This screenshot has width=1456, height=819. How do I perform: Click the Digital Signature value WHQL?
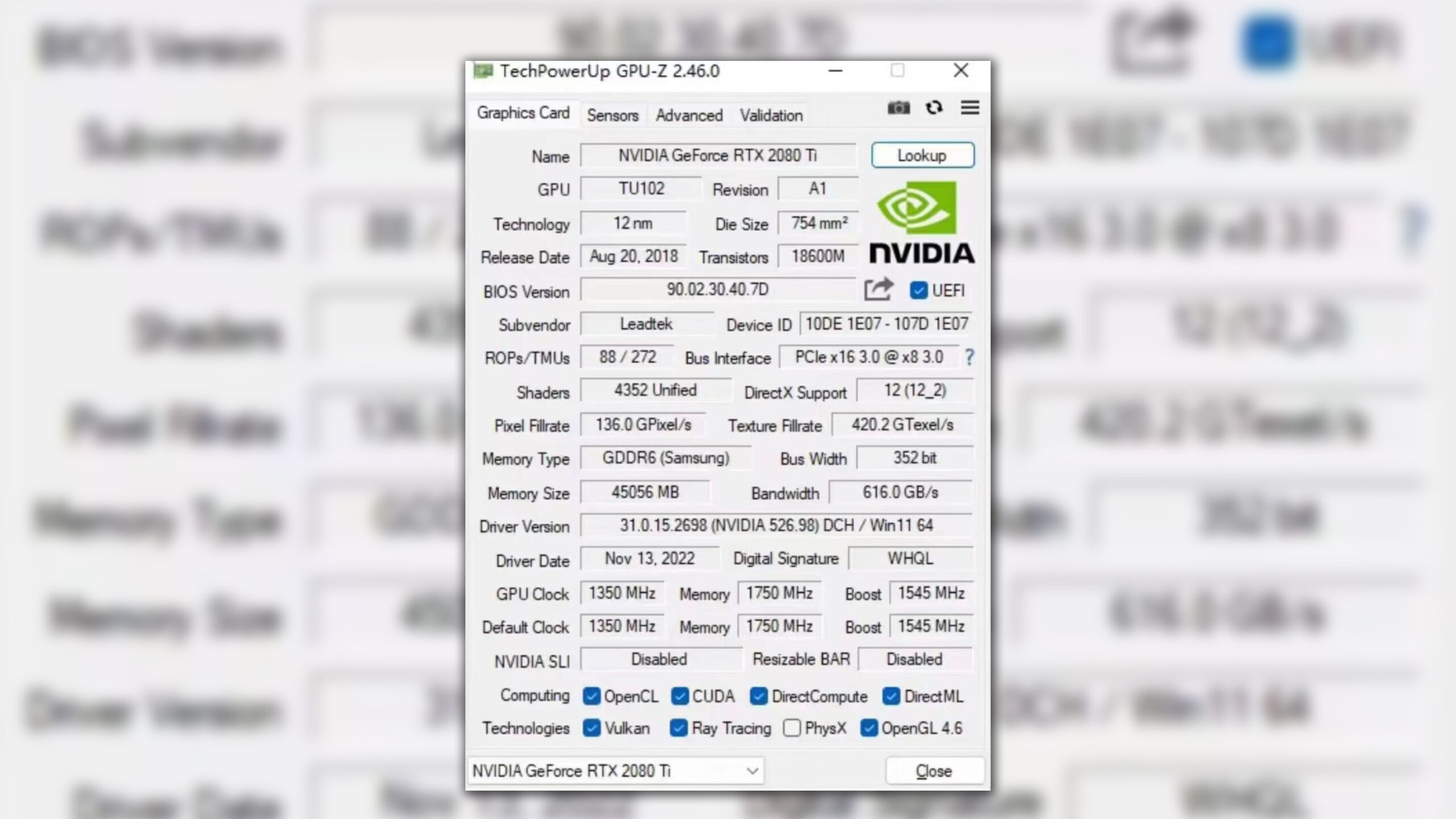(910, 559)
